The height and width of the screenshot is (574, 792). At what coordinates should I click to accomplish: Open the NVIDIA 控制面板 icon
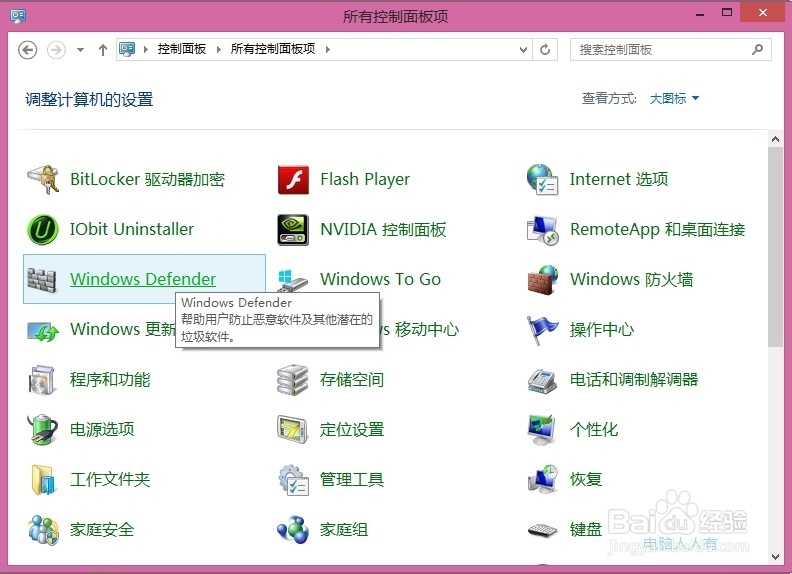293,229
